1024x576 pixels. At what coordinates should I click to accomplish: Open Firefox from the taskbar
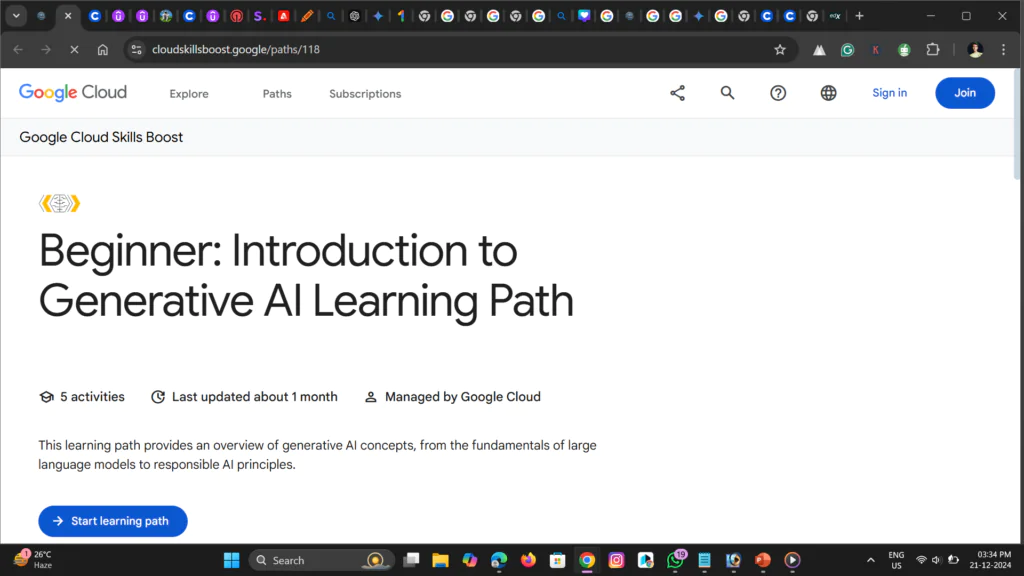[x=528, y=560]
